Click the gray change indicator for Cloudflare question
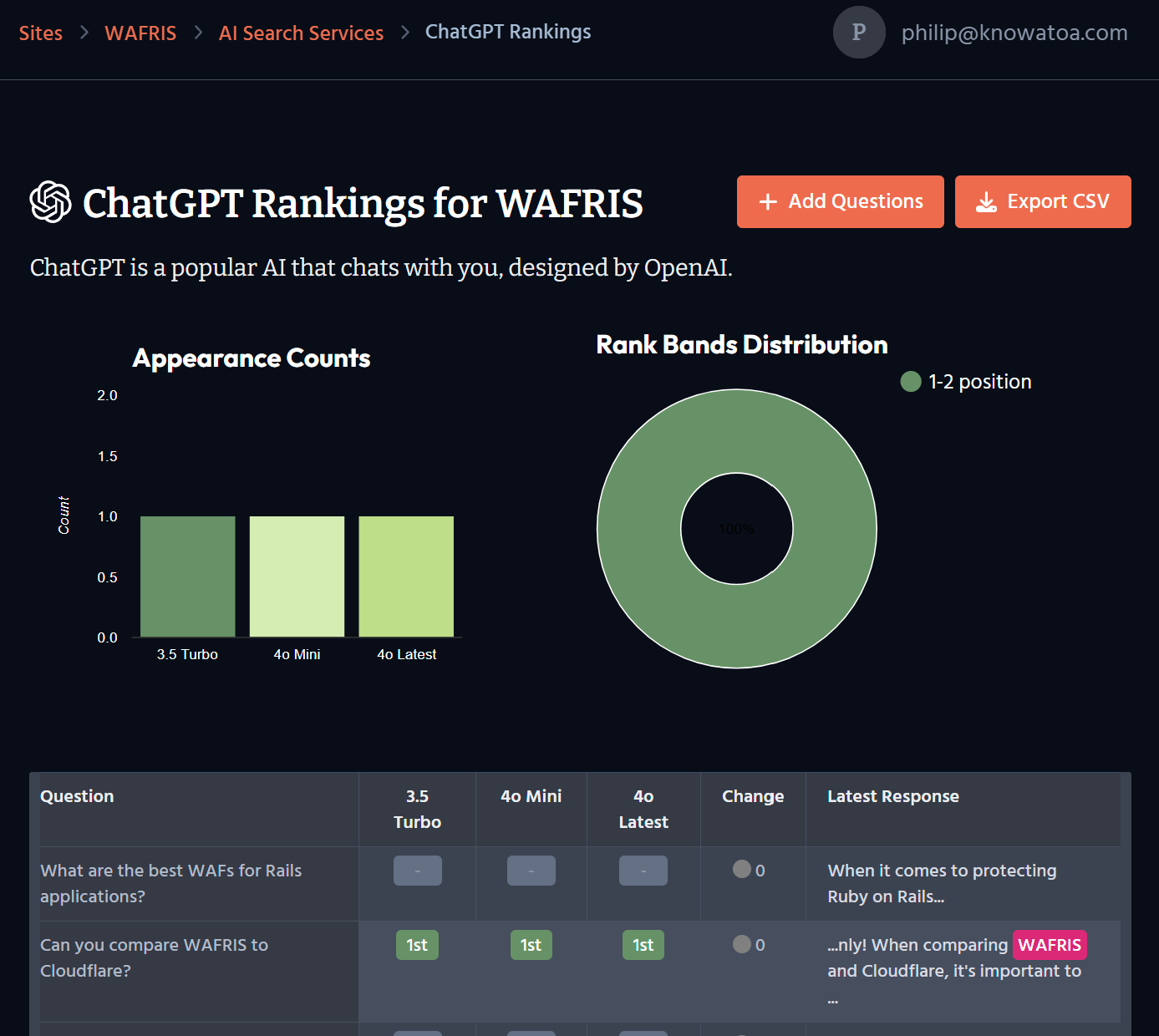Image resolution: width=1159 pixels, height=1036 pixels. (x=741, y=944)
